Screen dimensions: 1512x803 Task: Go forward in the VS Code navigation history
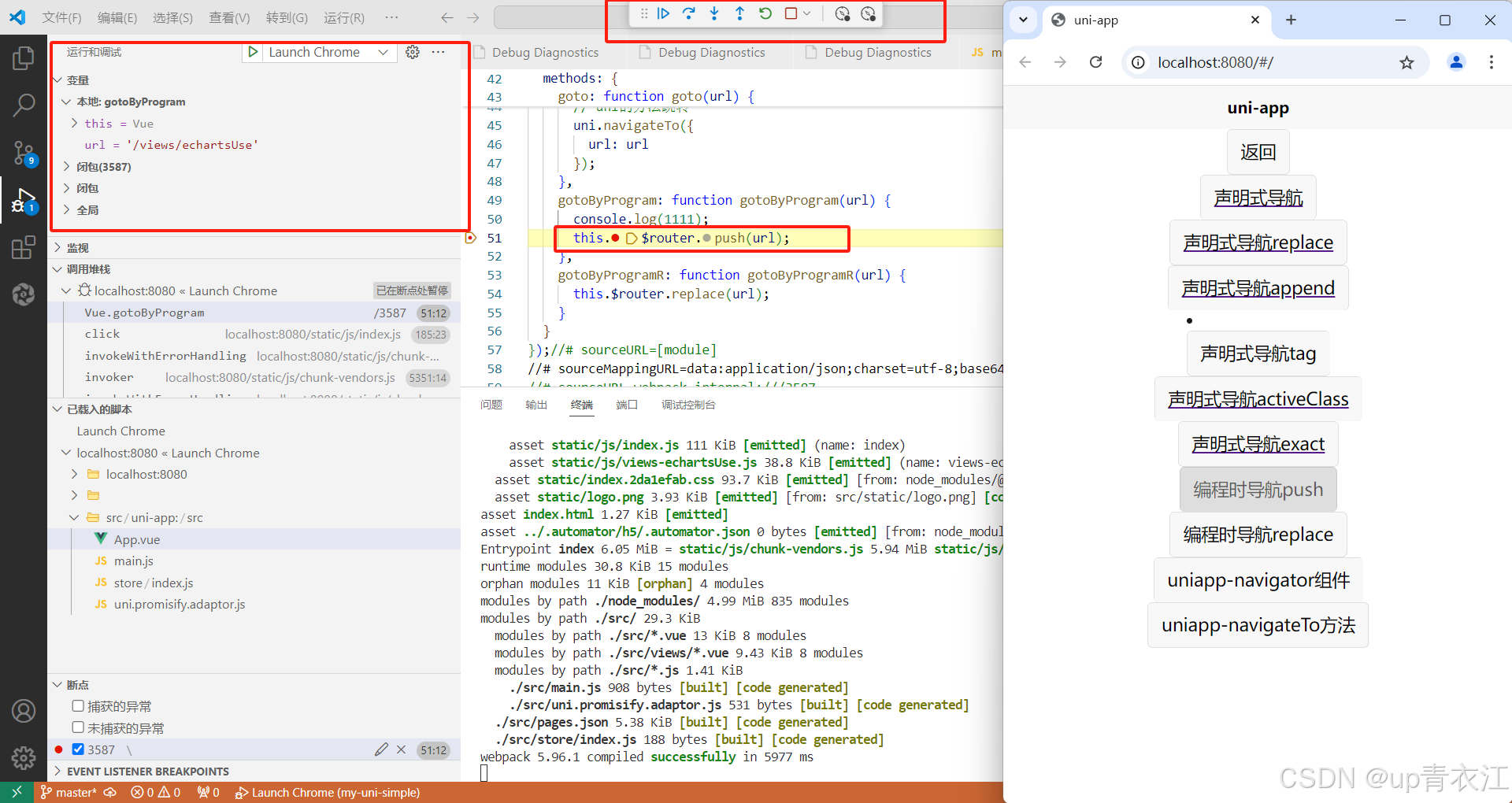pos(472,17)
